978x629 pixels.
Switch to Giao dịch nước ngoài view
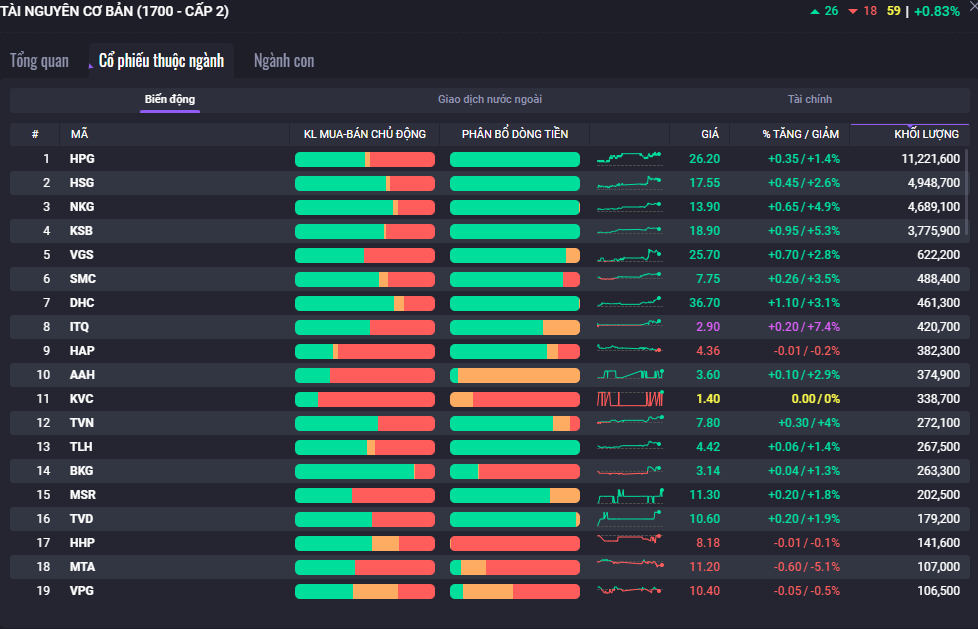click(490, 100)
